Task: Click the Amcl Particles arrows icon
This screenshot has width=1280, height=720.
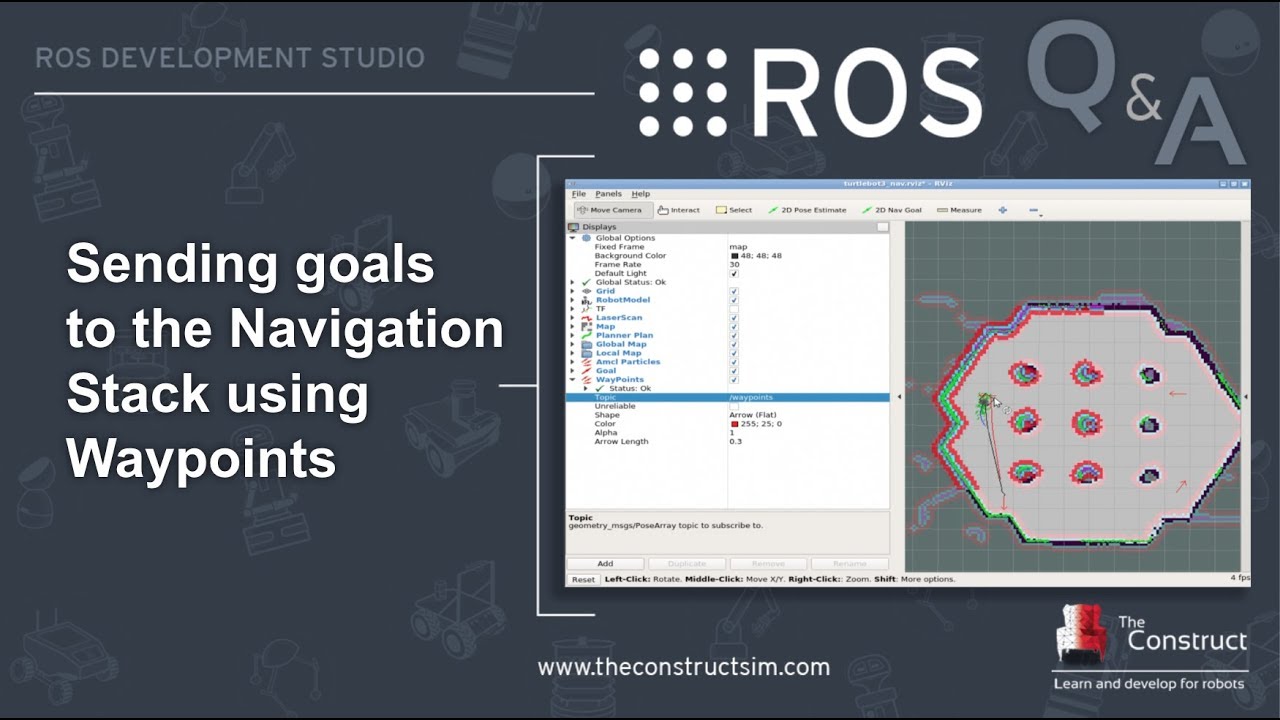Action: tap(587, 362)
